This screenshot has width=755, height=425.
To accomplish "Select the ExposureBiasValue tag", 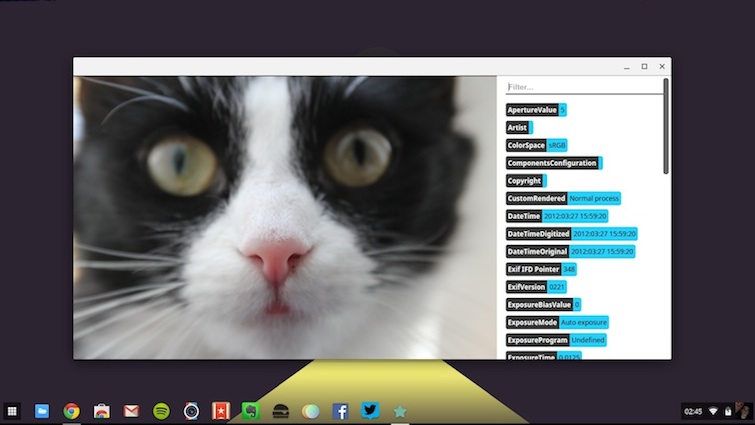I will click(x=543, y=305).
